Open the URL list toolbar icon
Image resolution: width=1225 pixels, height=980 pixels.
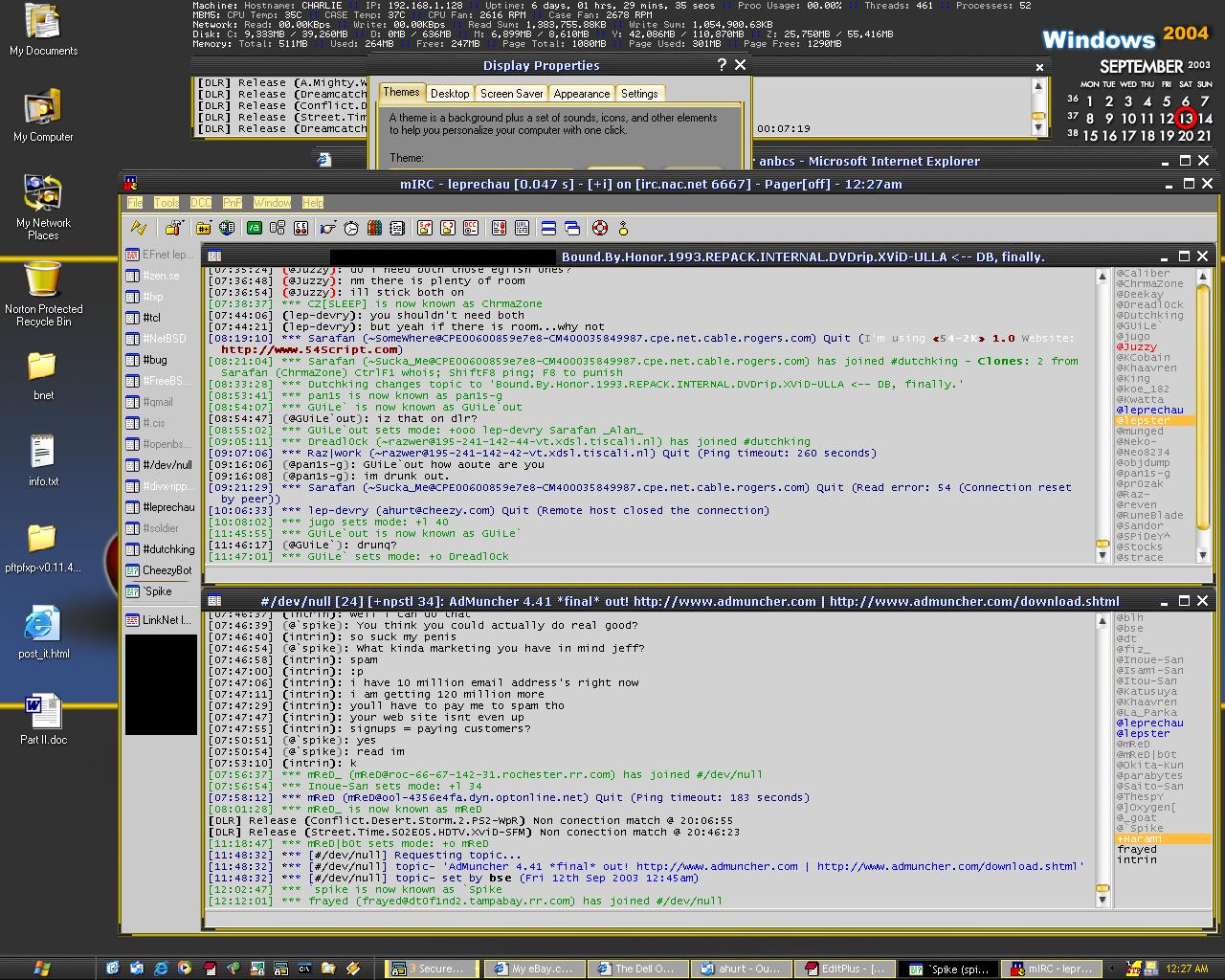pyautogui.click(x=522, y=228)
